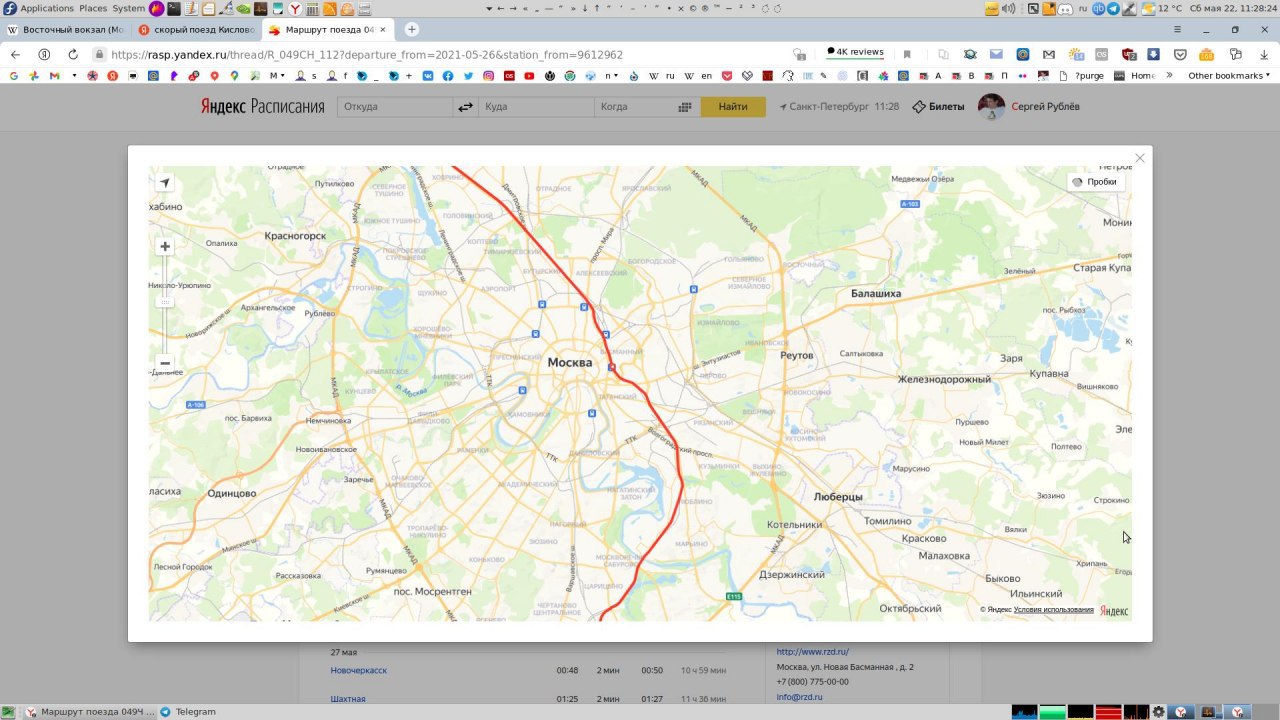1280x720 pixels.
Task: Click the Одинцово label on the map
Action: point(232,493)
